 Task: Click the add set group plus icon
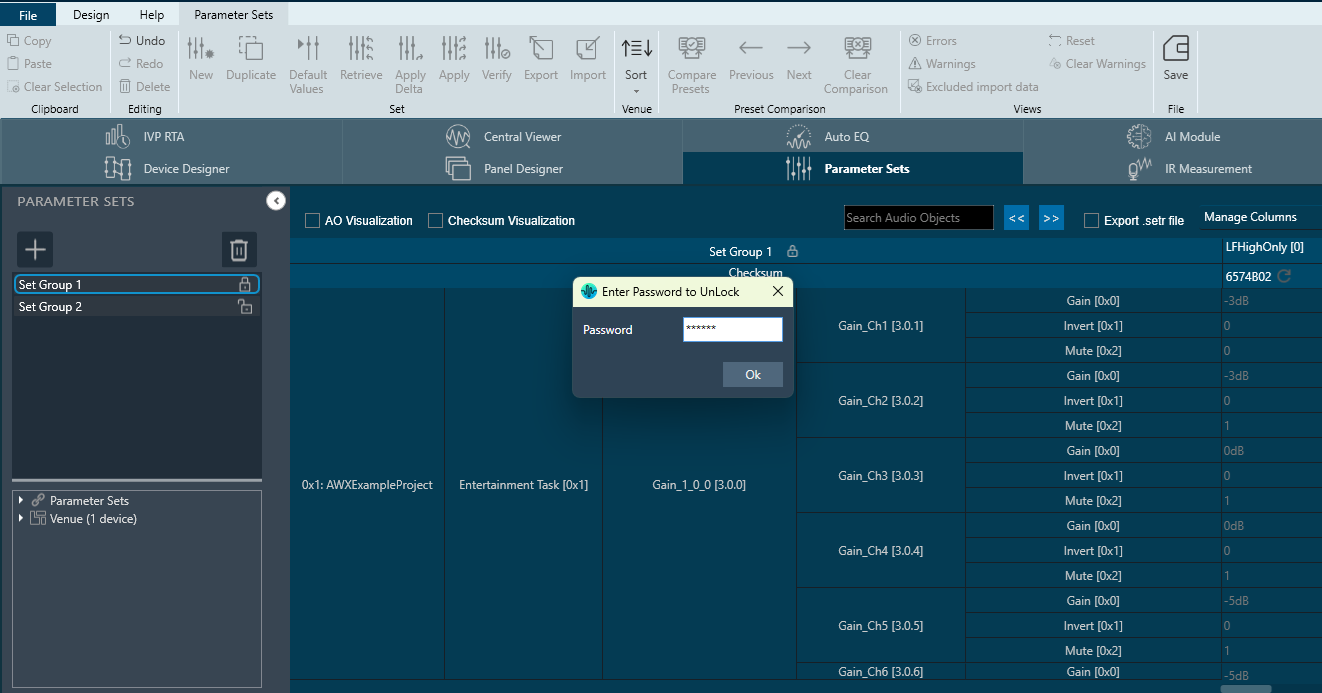point(35,249)
